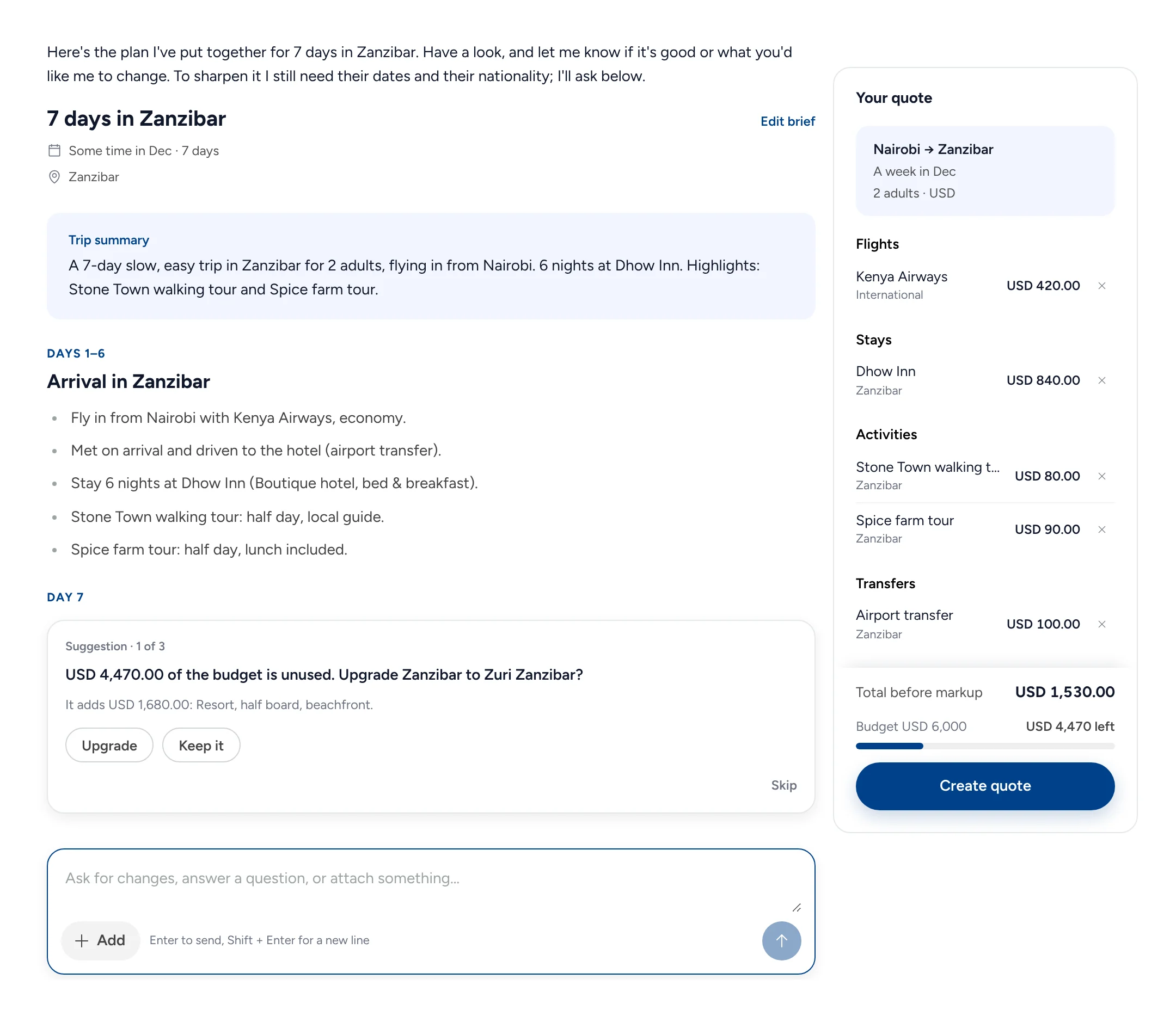This screenshot has width=1176, height=1010.
Task: Click the Airport transfer item name
Action: pos(904,615)
